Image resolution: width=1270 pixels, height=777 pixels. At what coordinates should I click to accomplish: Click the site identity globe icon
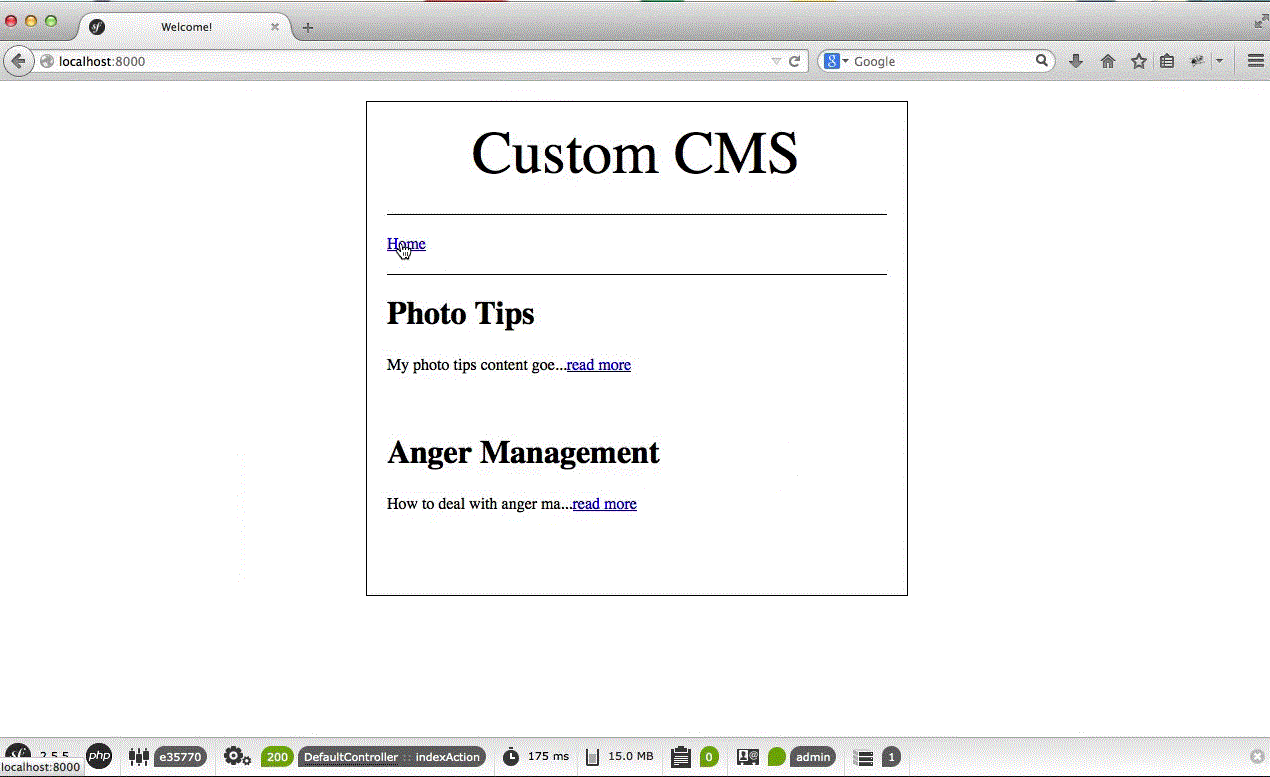tap(46, 61)
